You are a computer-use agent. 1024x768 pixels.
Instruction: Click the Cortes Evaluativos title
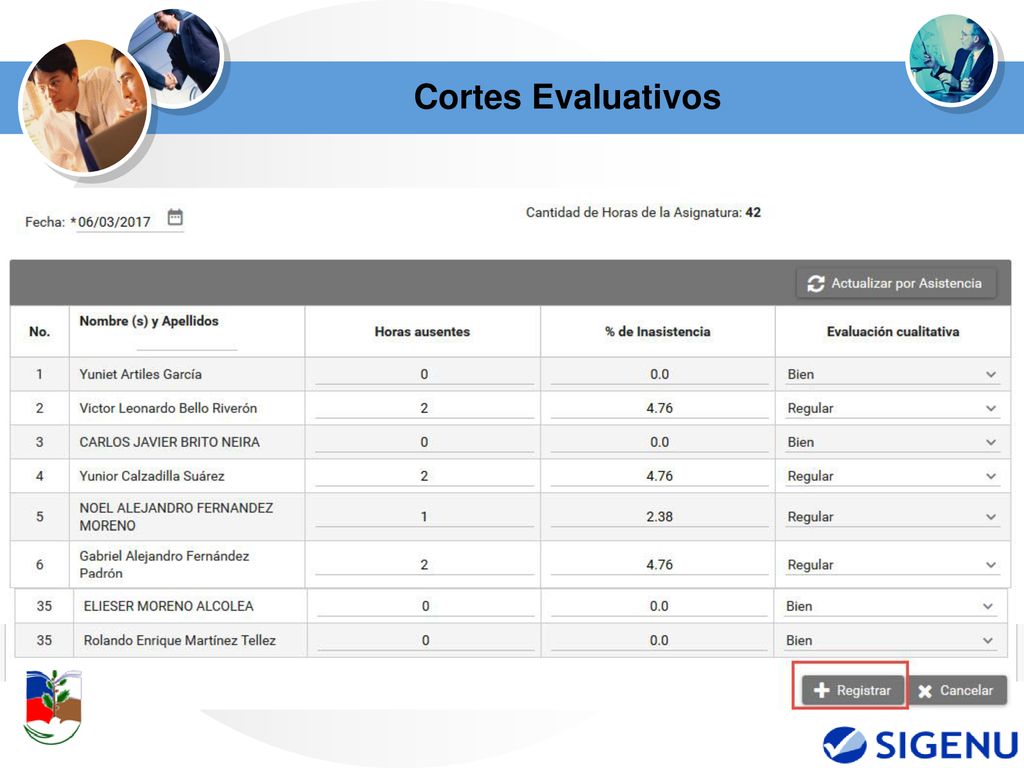tap(568, 97)
